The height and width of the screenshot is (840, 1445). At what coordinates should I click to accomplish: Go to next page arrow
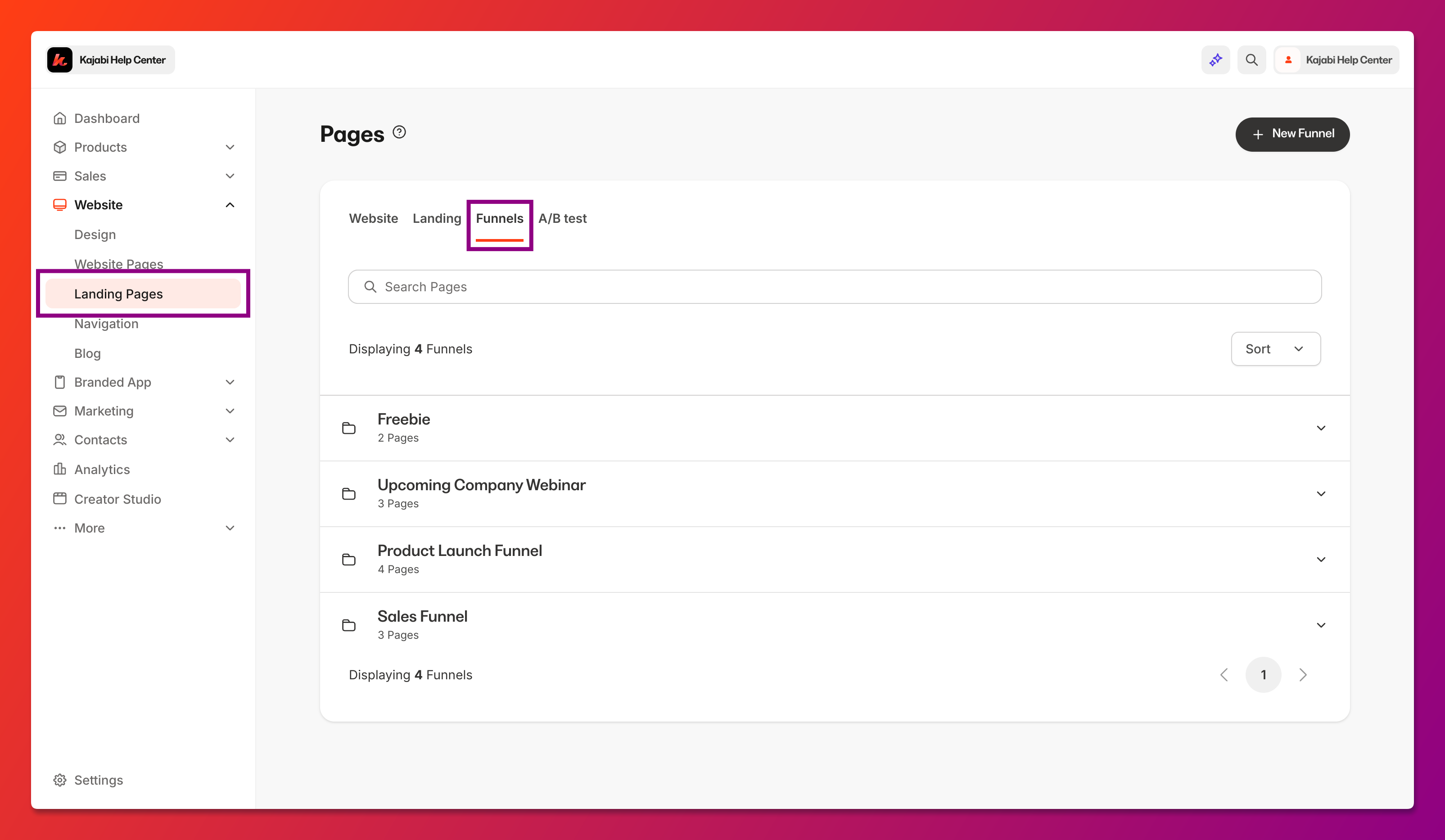point(1303,674)
